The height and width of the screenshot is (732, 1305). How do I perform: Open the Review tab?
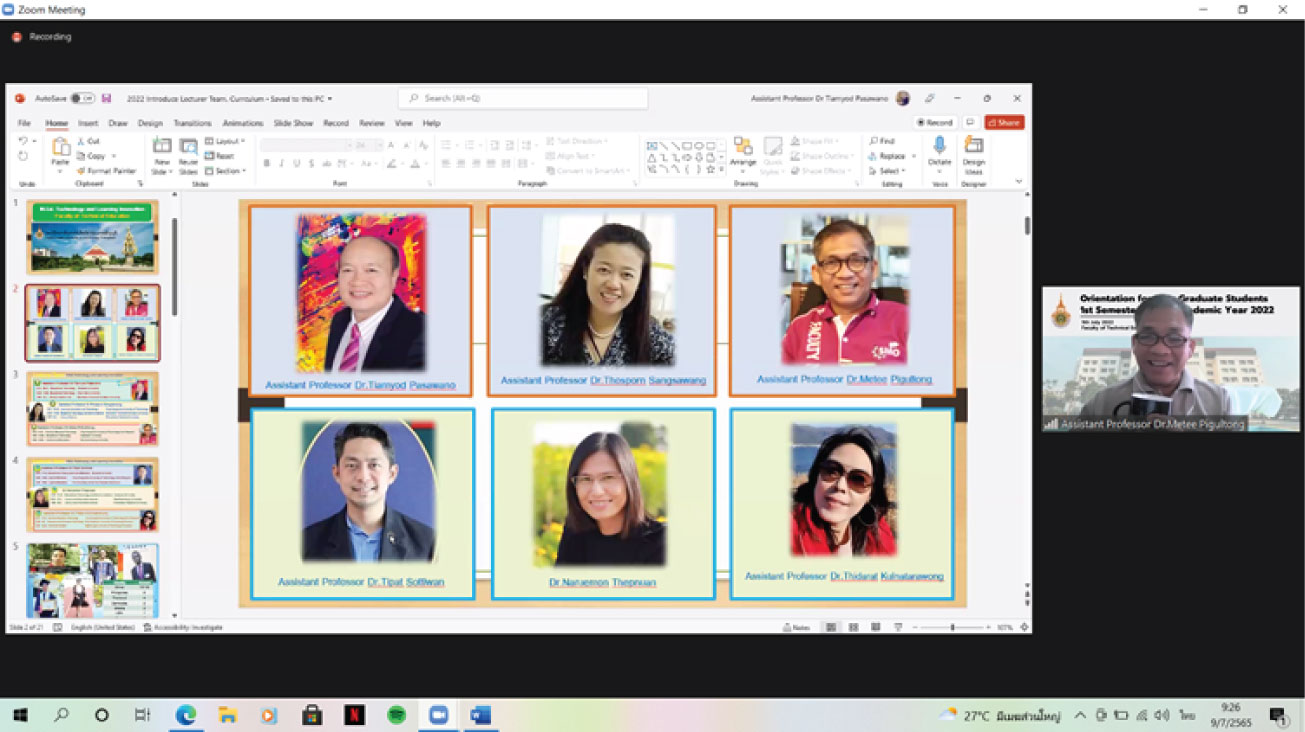(x=372, y=123)
